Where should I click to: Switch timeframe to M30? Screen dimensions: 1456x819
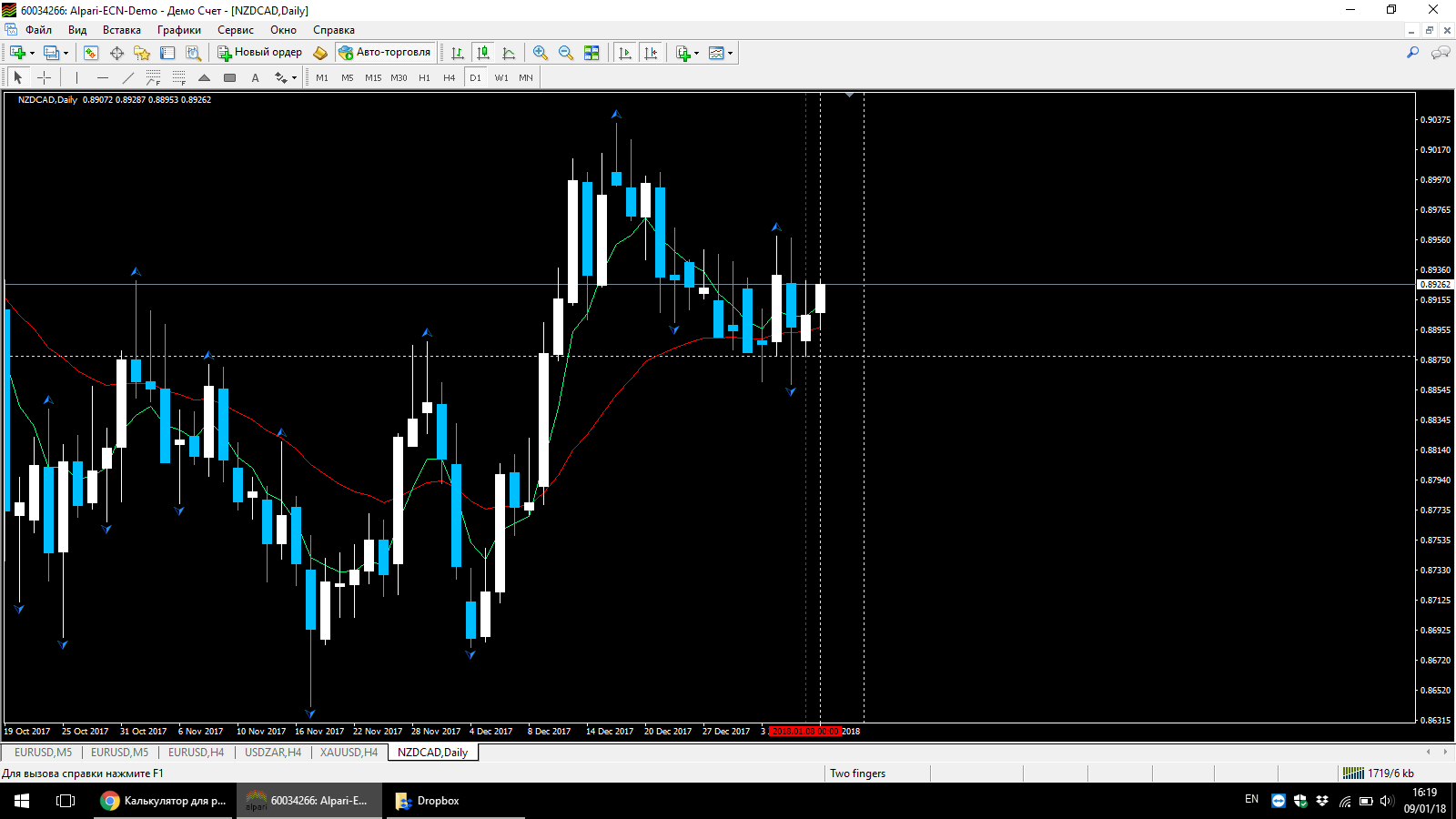[x=399, y=78]
